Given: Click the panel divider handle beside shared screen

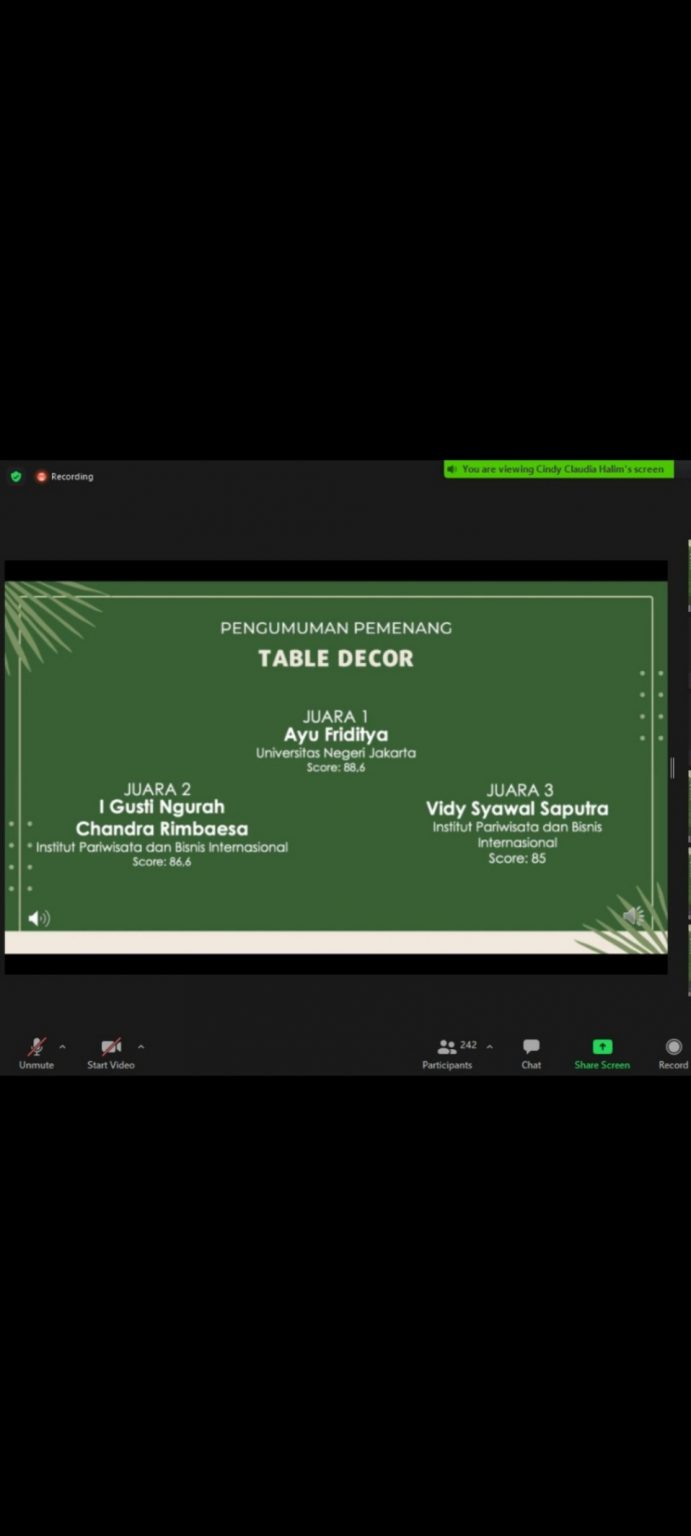Looking at the screenshot, I should click(672, 767).
